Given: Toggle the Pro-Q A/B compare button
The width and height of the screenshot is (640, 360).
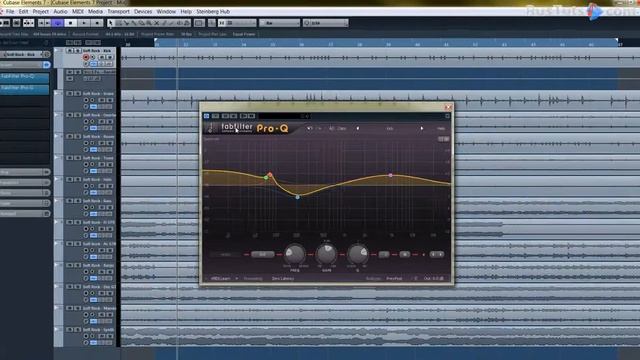Looking at the screenshot, I should 331,129.
